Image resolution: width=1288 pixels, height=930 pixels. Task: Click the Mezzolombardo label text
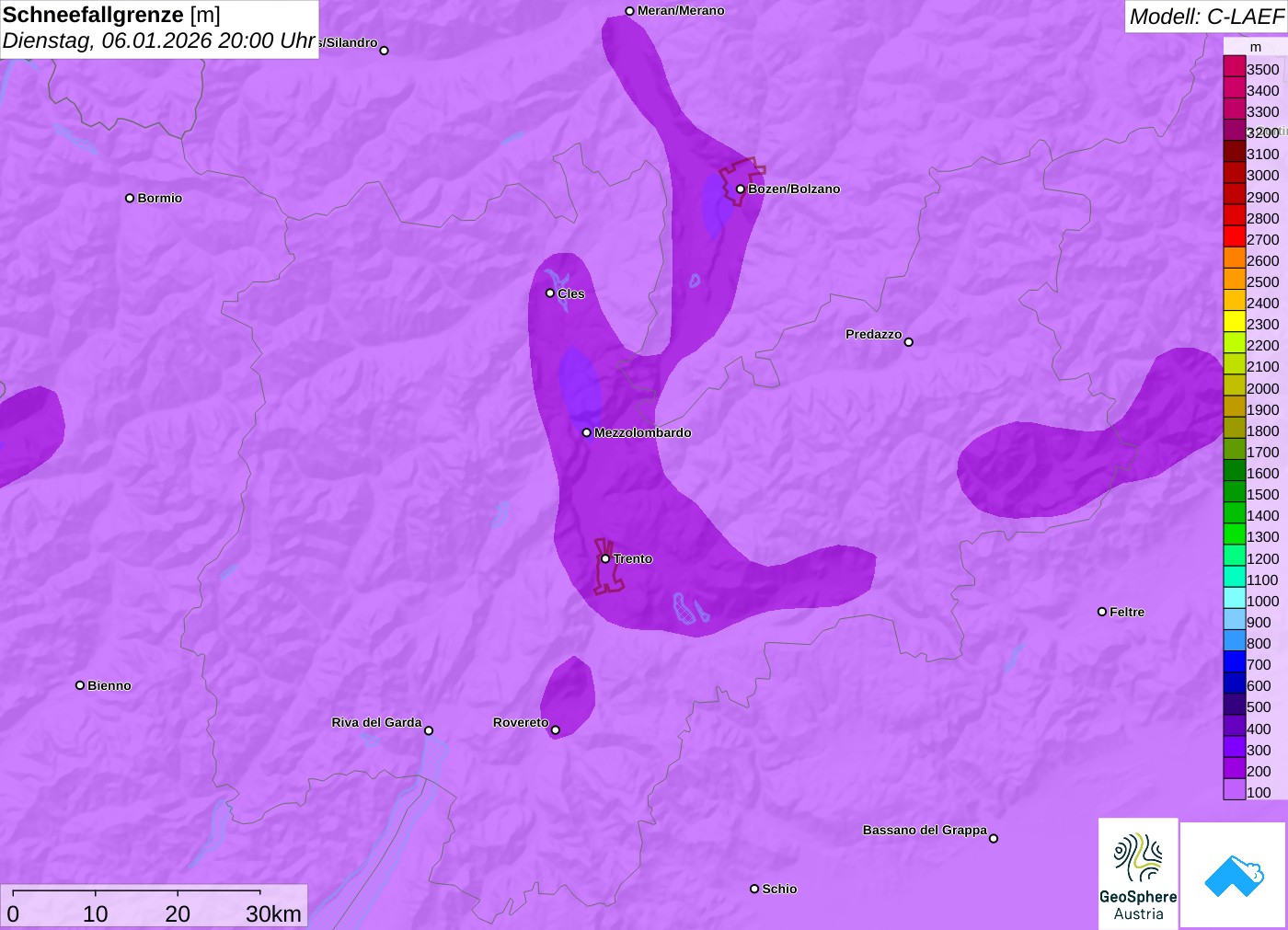[643, 432]
